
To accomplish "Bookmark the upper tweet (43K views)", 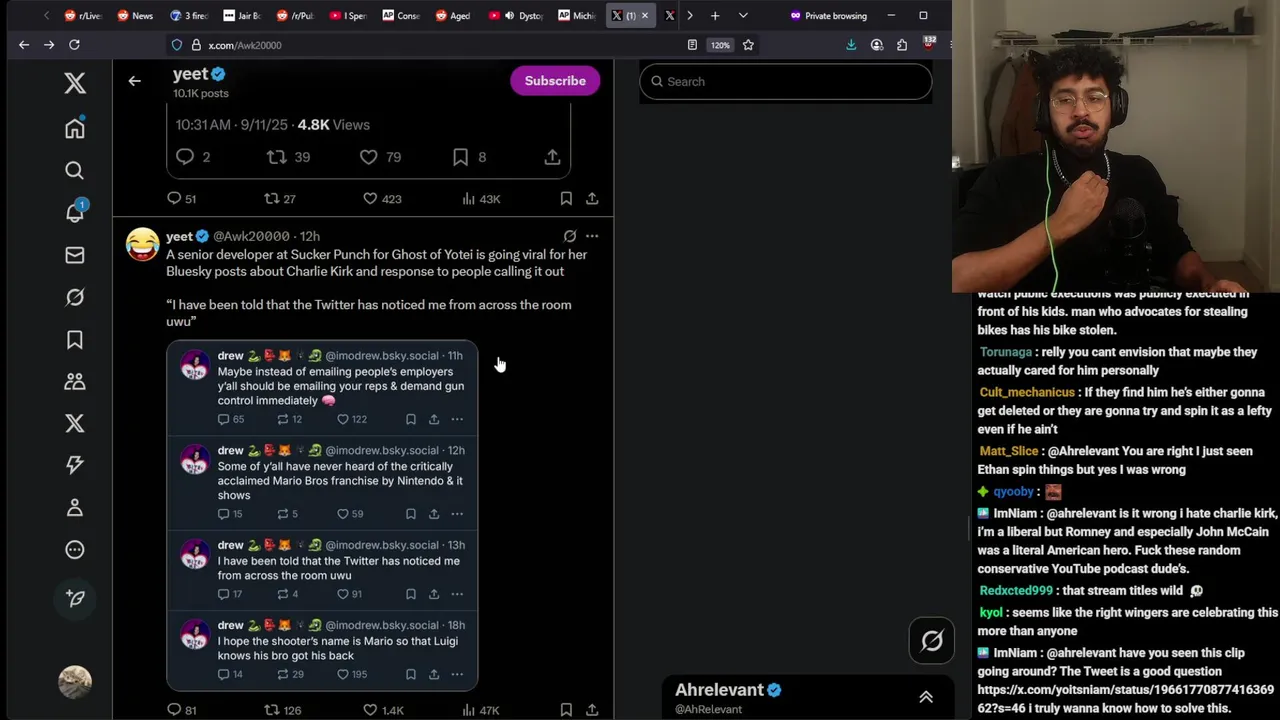I will (566, 199).
